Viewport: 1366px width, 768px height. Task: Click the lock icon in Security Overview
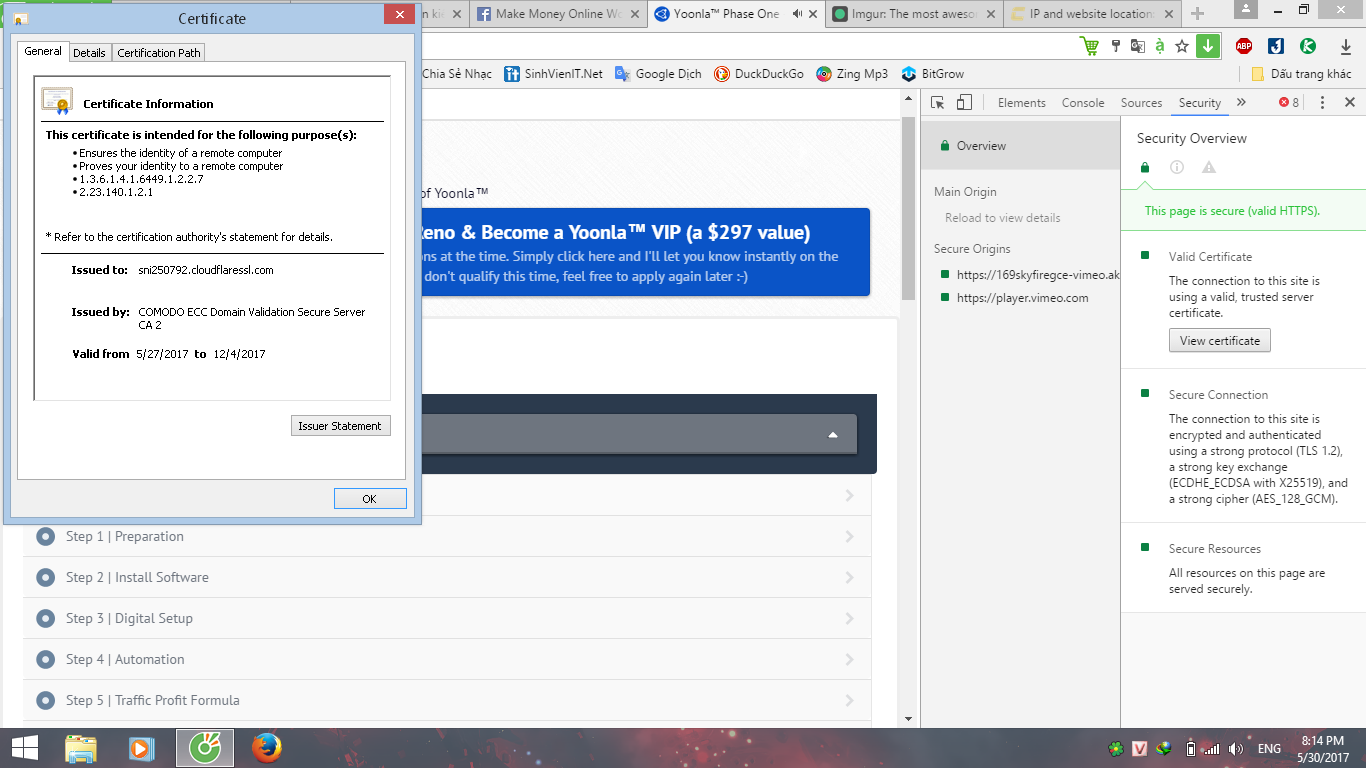[x=1145, y=168]
